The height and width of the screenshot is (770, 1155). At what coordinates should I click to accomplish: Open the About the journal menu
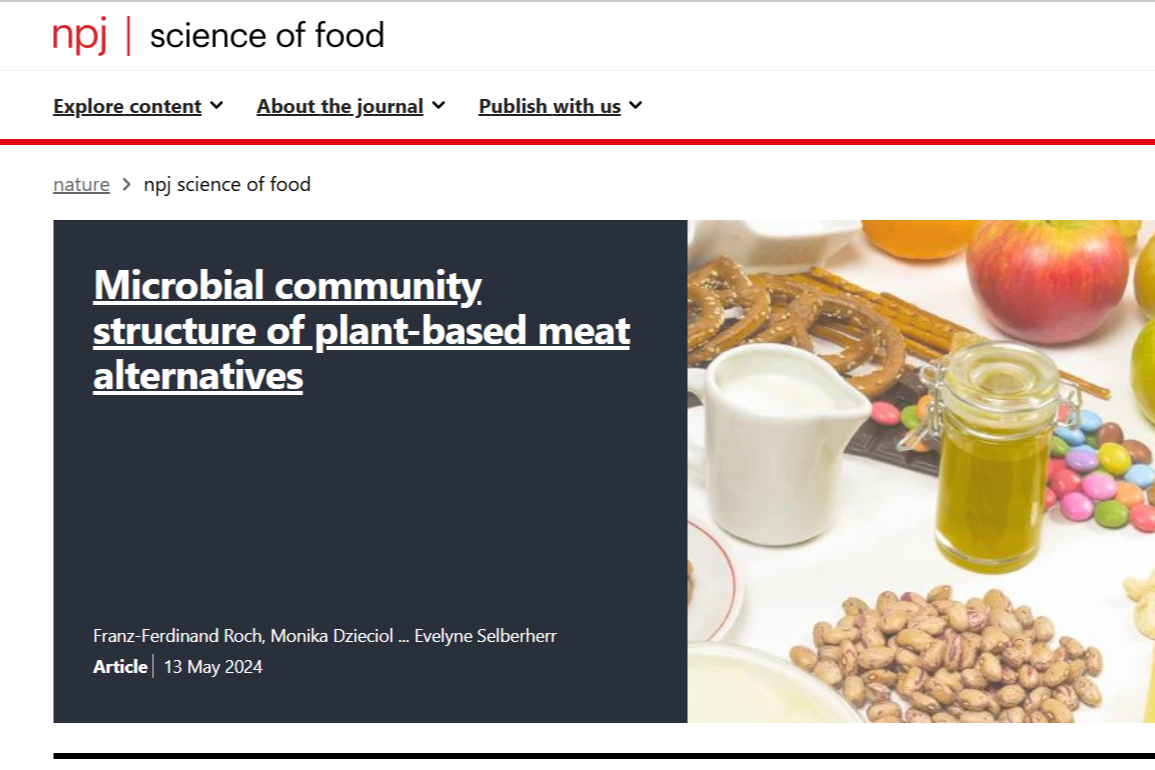click(340, 106)
